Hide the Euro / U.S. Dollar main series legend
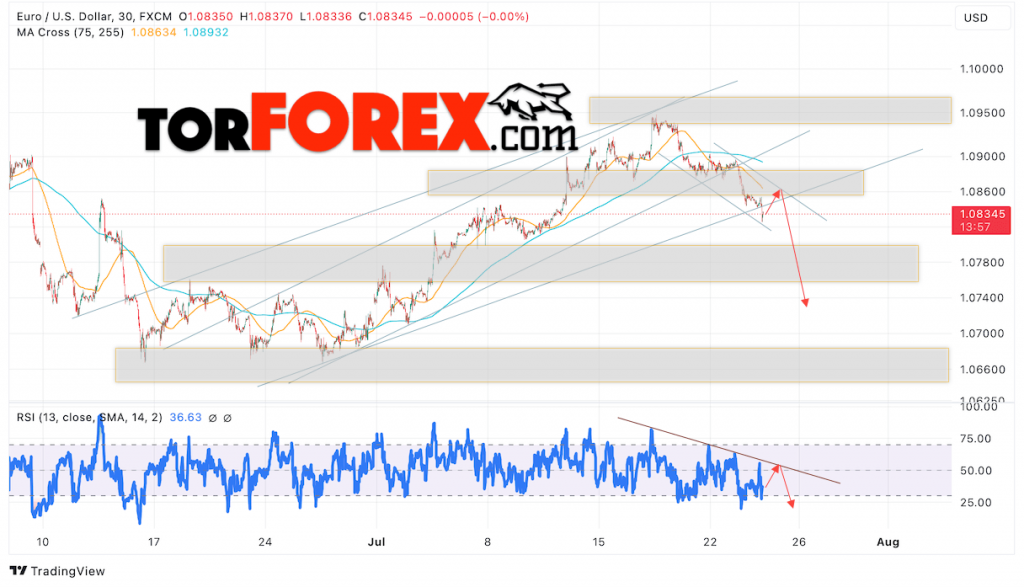1024x587 pixels. (60, 14)
